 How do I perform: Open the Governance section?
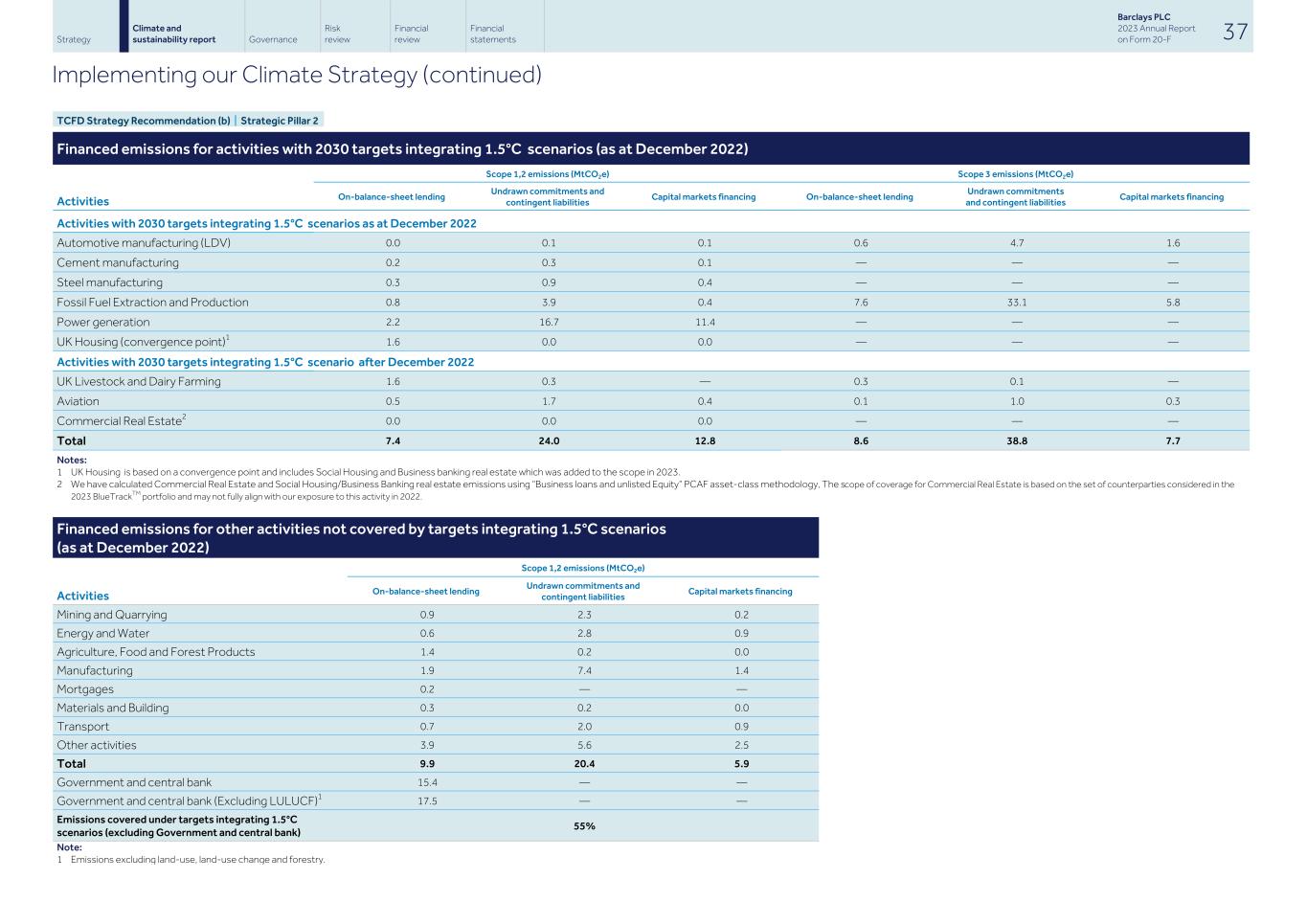click(274, 39)
